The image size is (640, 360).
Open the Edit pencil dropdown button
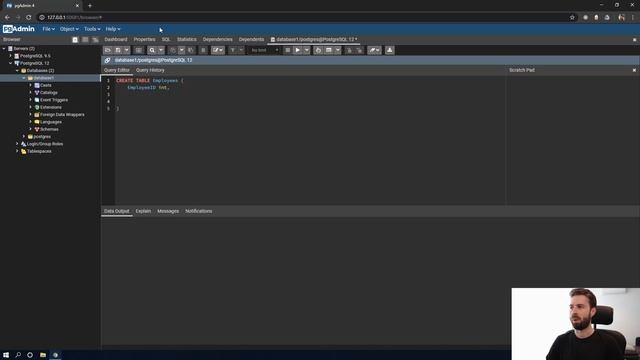pos(218,50)
